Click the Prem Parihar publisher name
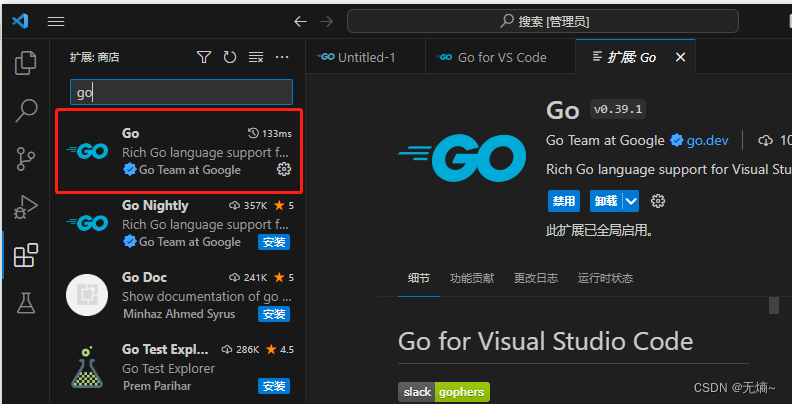The height and width of the screenshot is (404, 792). [x=157, y=386]
